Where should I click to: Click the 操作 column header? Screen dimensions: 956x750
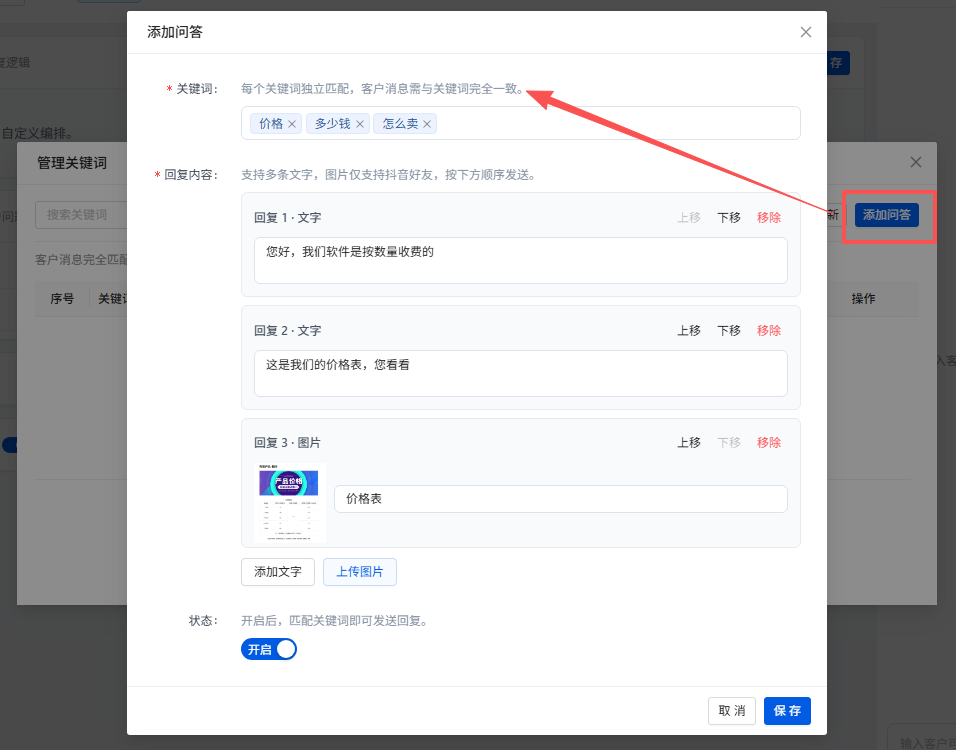coord(863,299)
